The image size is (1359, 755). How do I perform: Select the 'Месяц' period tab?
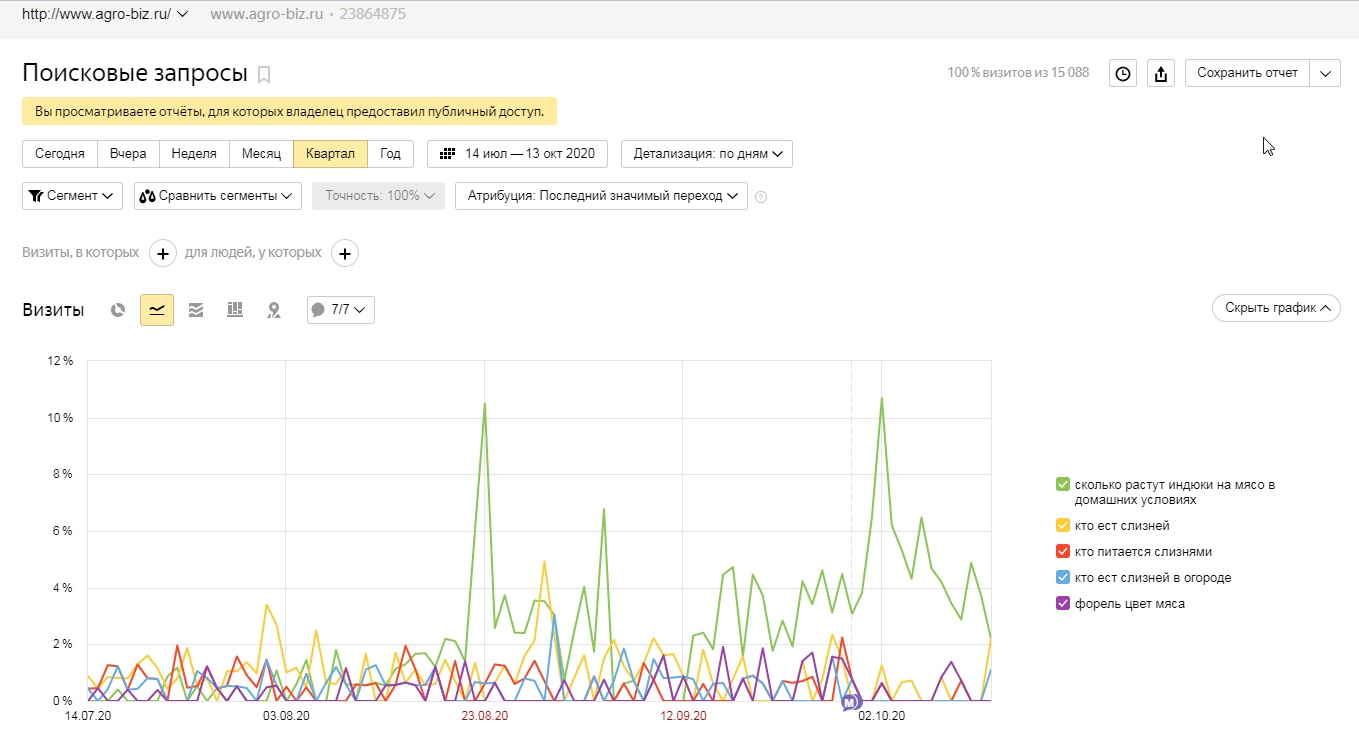pos(261,154)
